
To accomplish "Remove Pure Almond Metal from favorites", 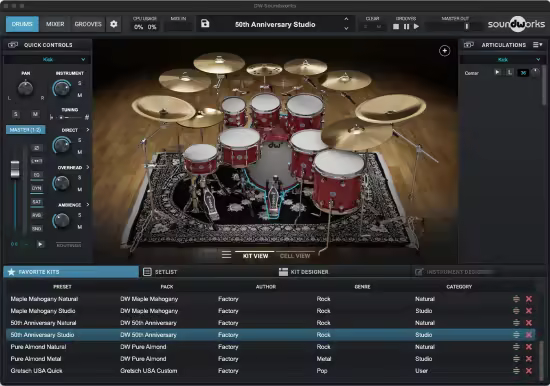I will click(529, 359).
